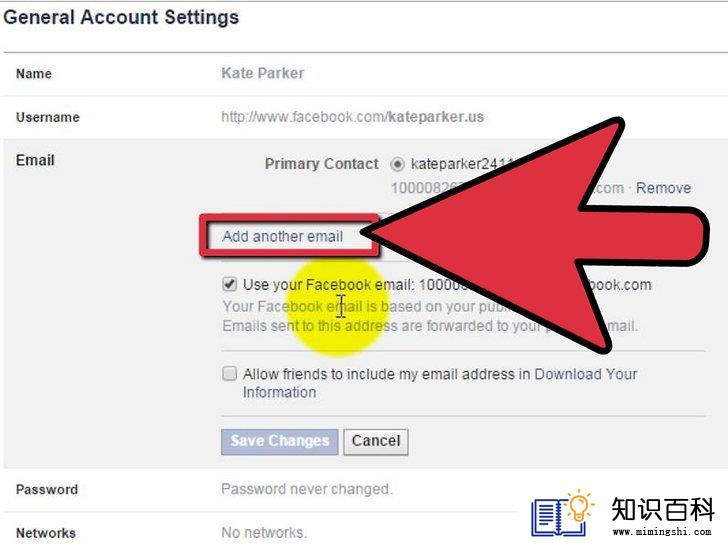
Task: Click the Save Changes button
Action: coord(280,442)
